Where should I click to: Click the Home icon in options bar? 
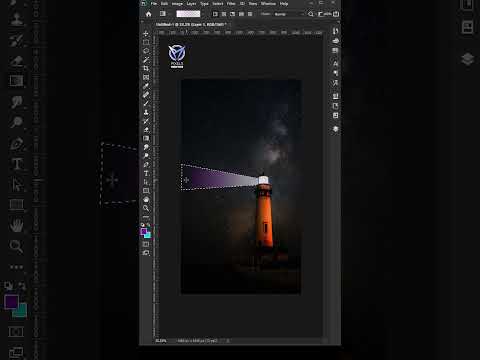coord(149,14)
